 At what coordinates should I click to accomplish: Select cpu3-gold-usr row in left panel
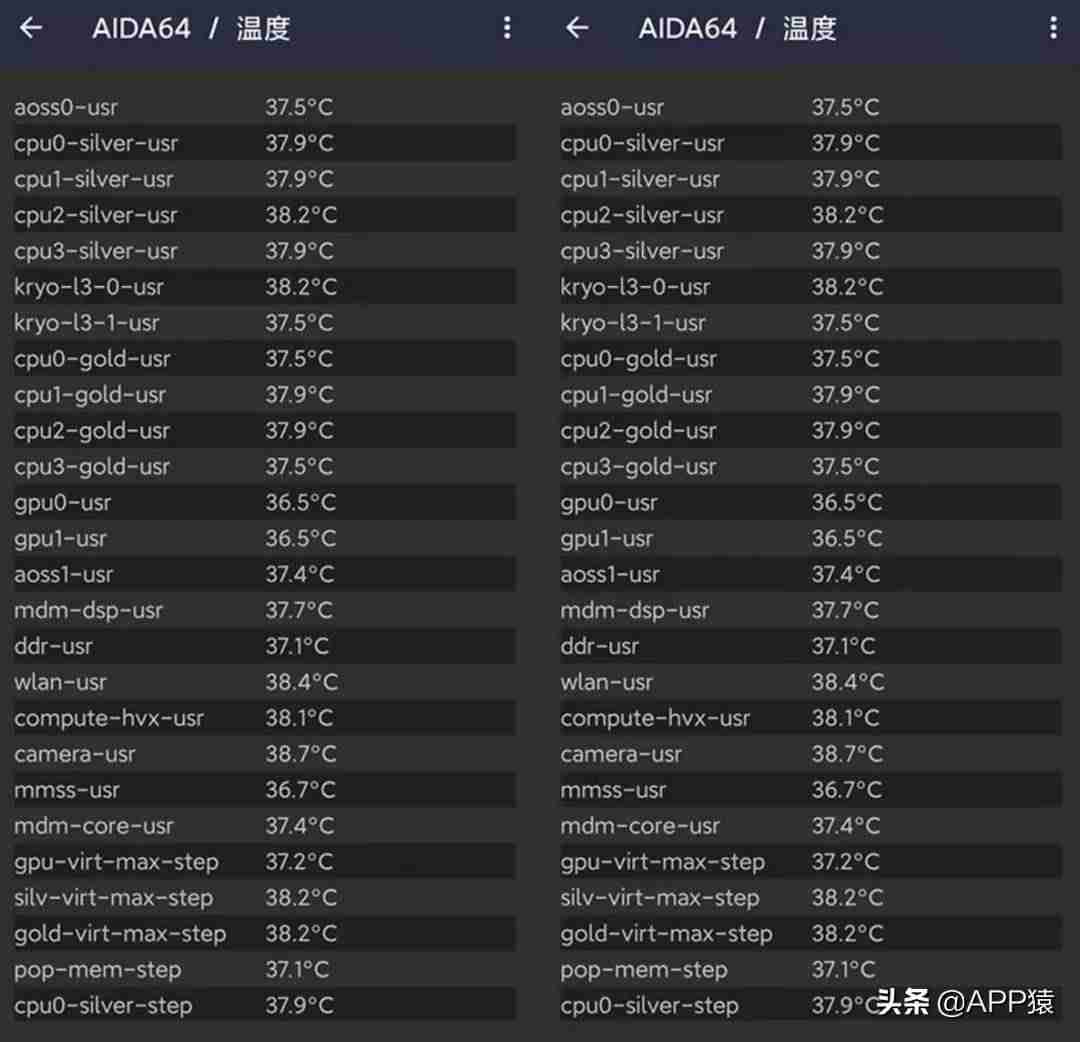[x=264, y=466]
